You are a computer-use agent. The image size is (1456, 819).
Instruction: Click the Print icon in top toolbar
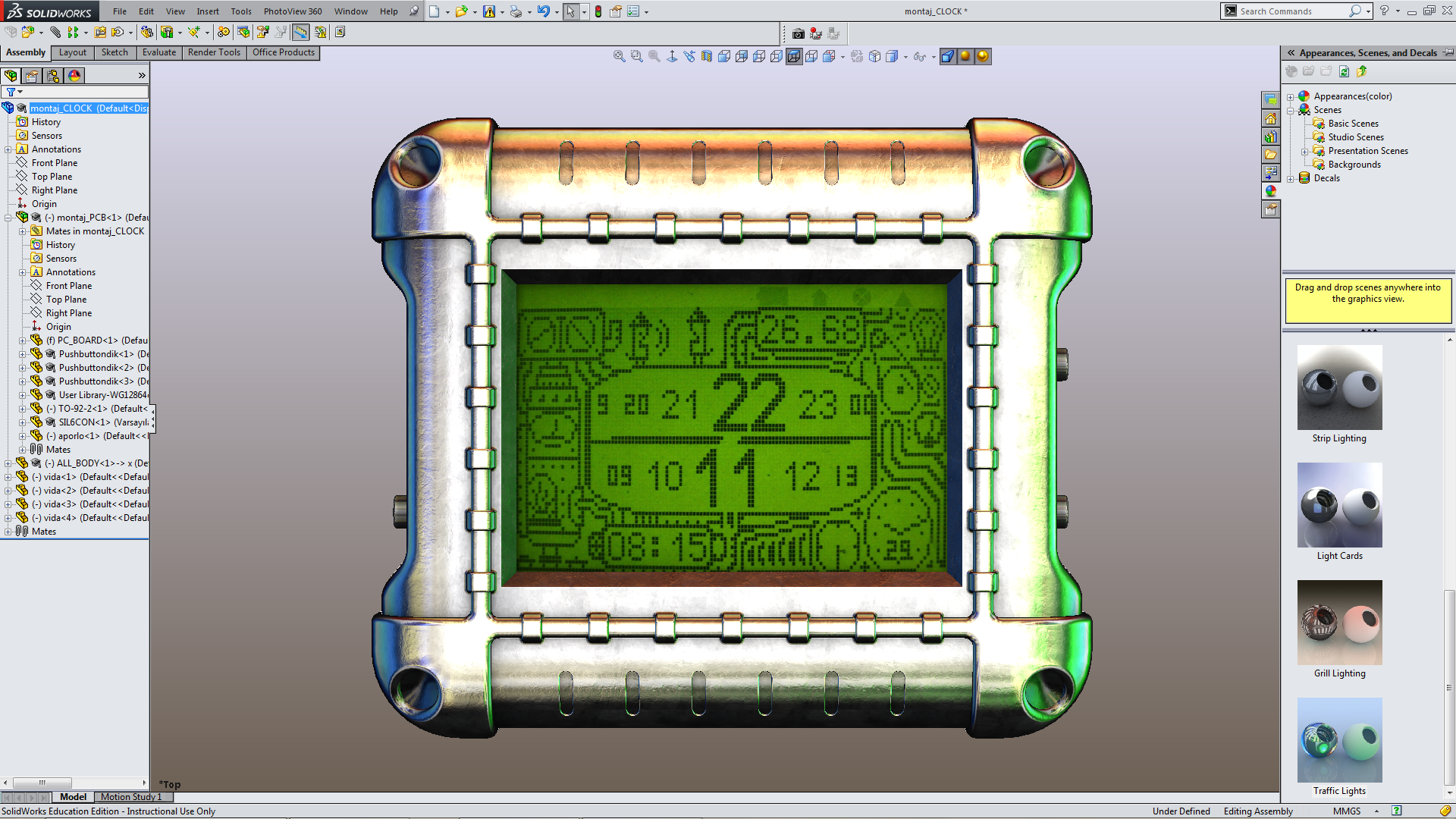[516, 11]
